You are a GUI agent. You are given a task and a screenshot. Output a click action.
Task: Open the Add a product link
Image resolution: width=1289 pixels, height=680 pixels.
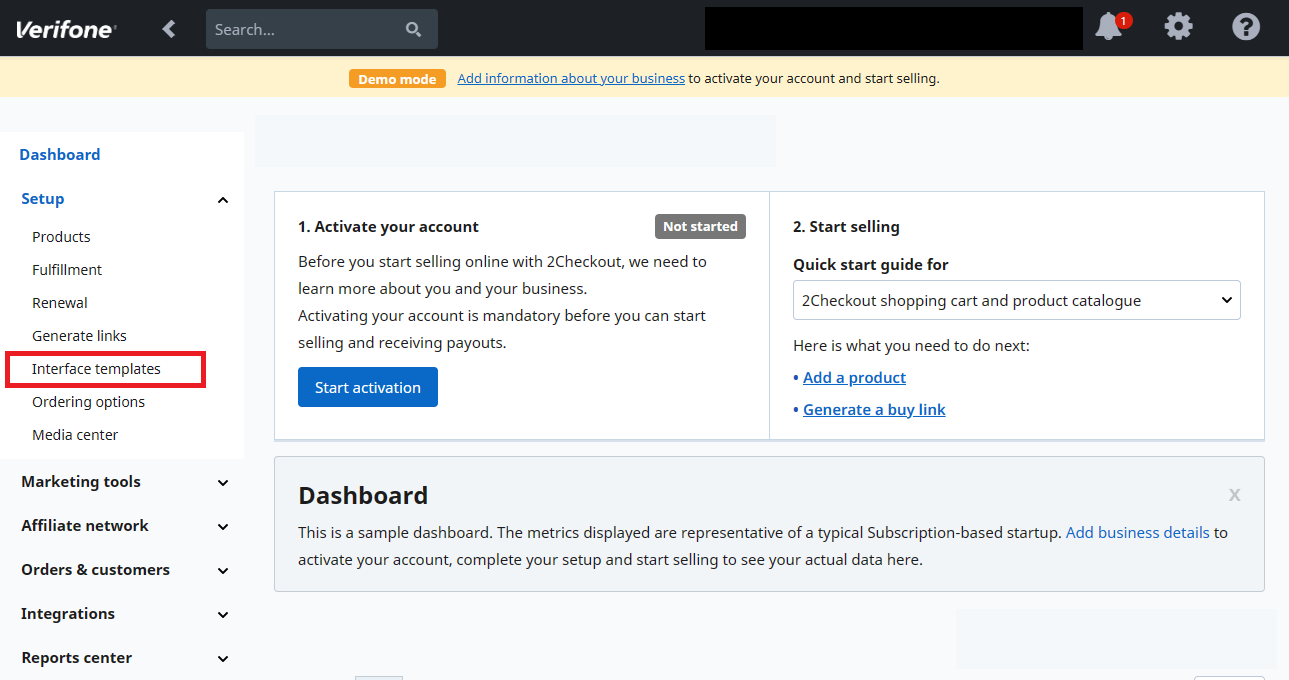point(853,377)
